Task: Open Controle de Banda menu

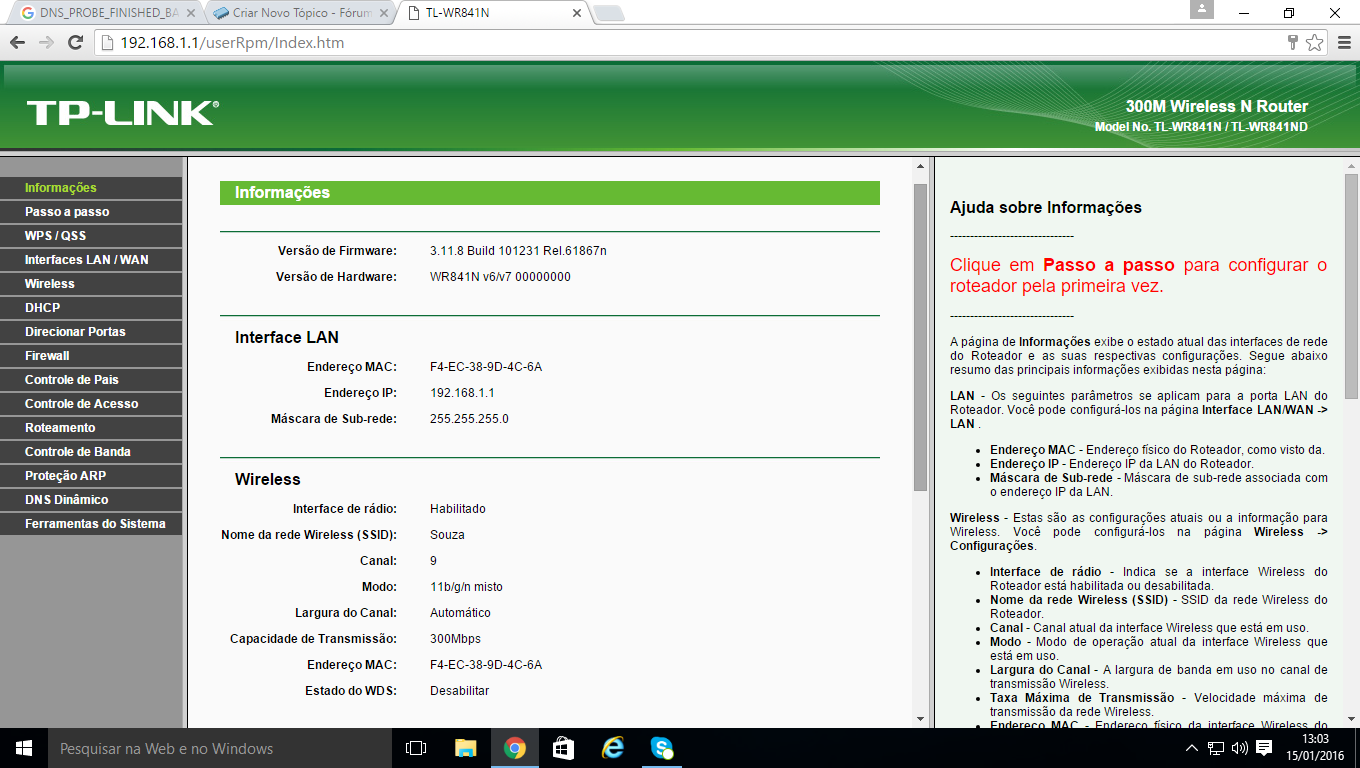Action: pos(91,452)
